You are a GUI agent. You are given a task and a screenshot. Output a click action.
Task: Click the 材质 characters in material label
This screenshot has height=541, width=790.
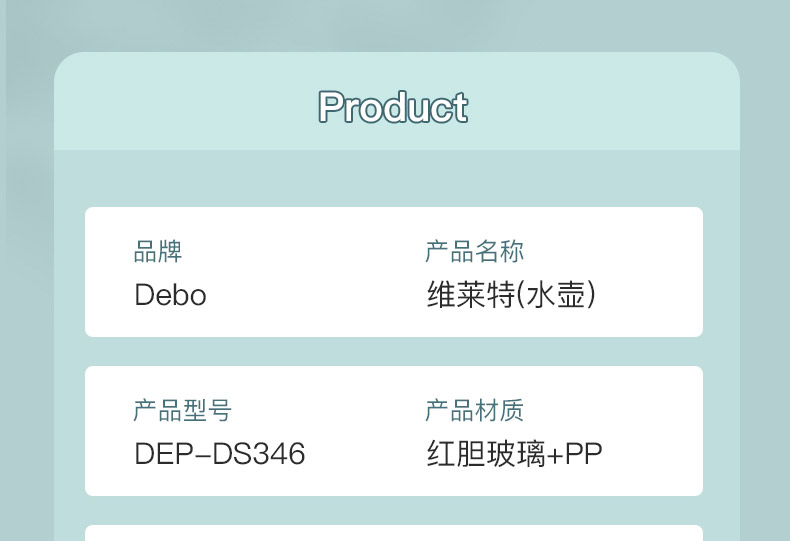click(499, 411)
